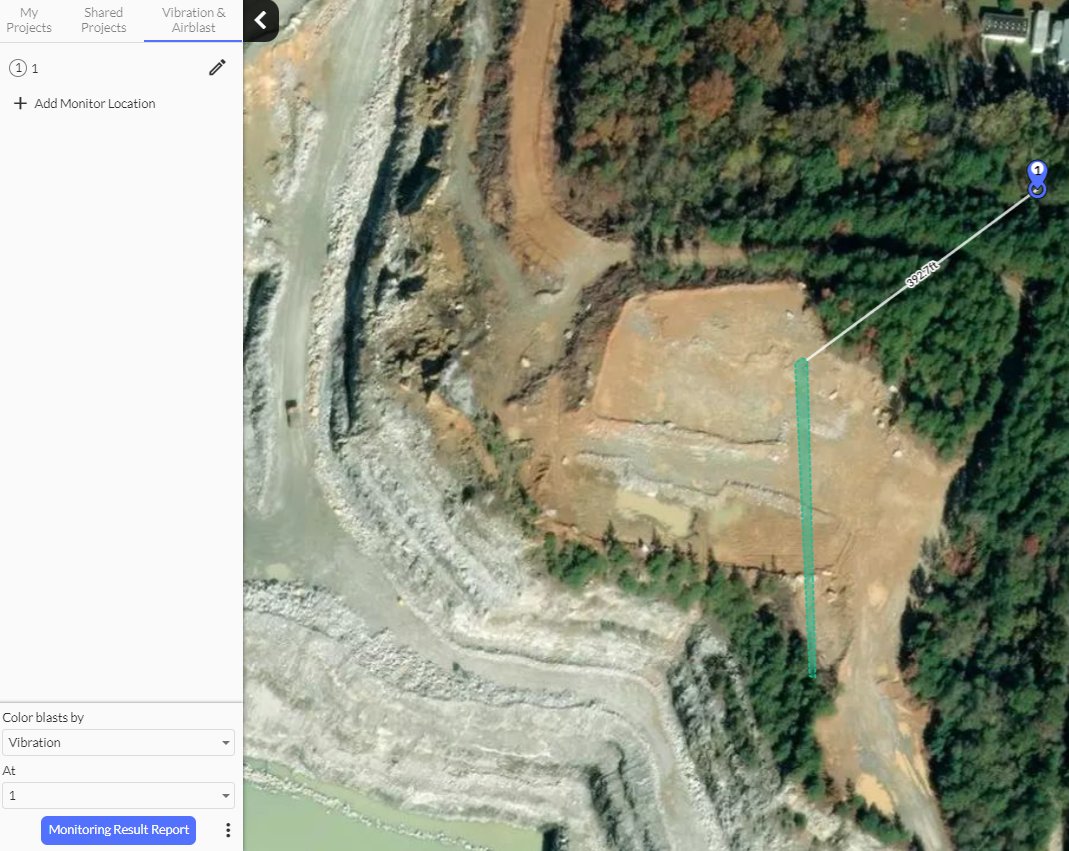The width and height of the screenshot is (1069, 851).
Task: Open the Shared Projects tab
Action: click(x=104, y=20)
